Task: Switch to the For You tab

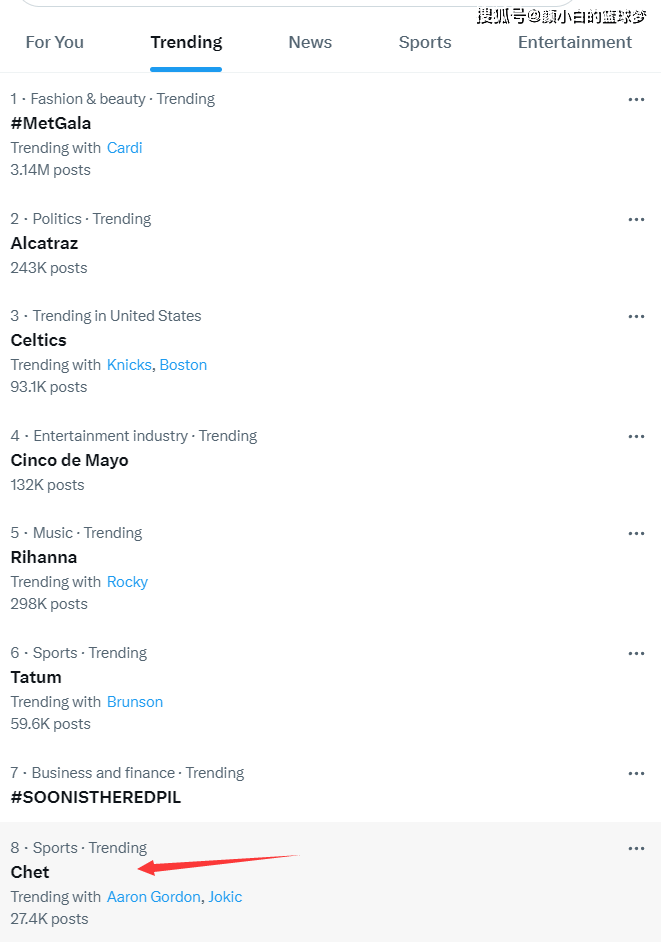Action: click(55, 42)
